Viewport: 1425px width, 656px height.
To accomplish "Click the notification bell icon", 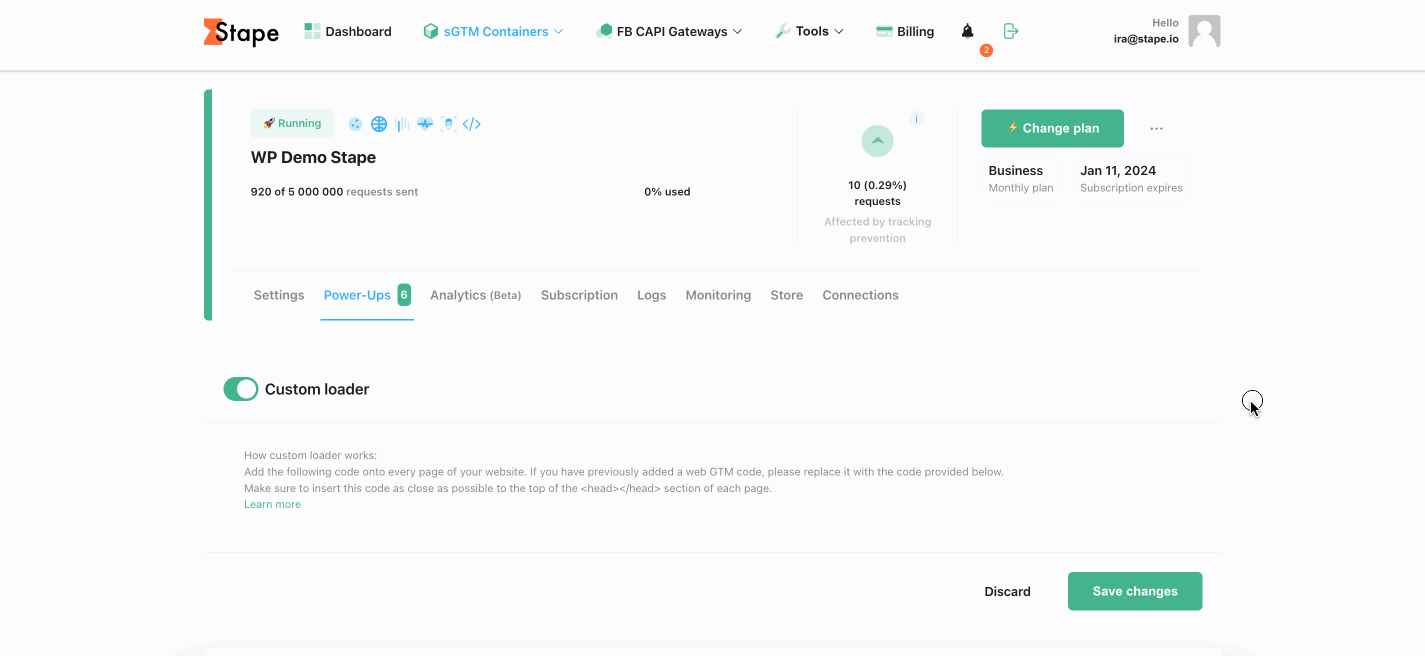I will [x=967, y=31].
